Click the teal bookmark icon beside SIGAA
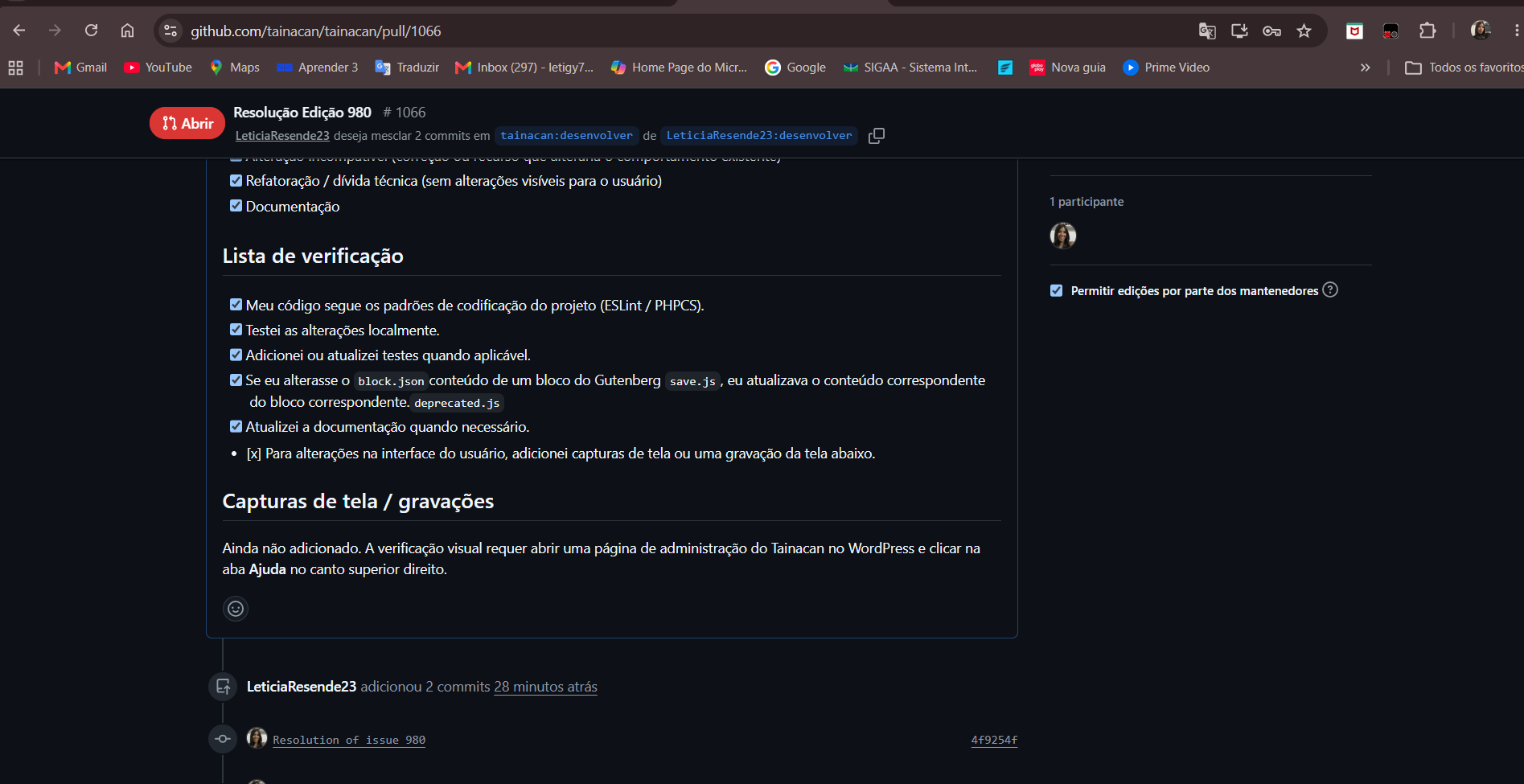1524x784 pixels. pos(1005,68)
